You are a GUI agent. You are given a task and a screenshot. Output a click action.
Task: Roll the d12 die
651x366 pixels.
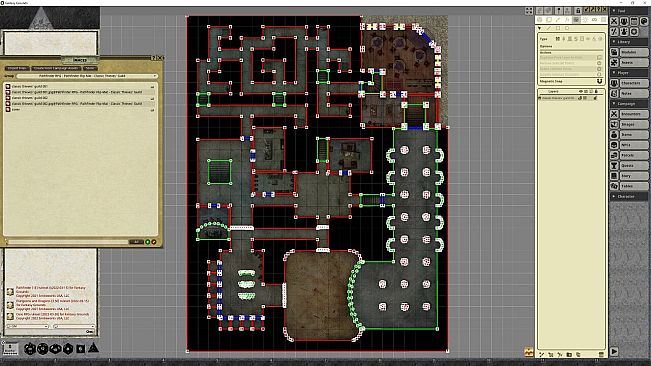coord(42,349)
